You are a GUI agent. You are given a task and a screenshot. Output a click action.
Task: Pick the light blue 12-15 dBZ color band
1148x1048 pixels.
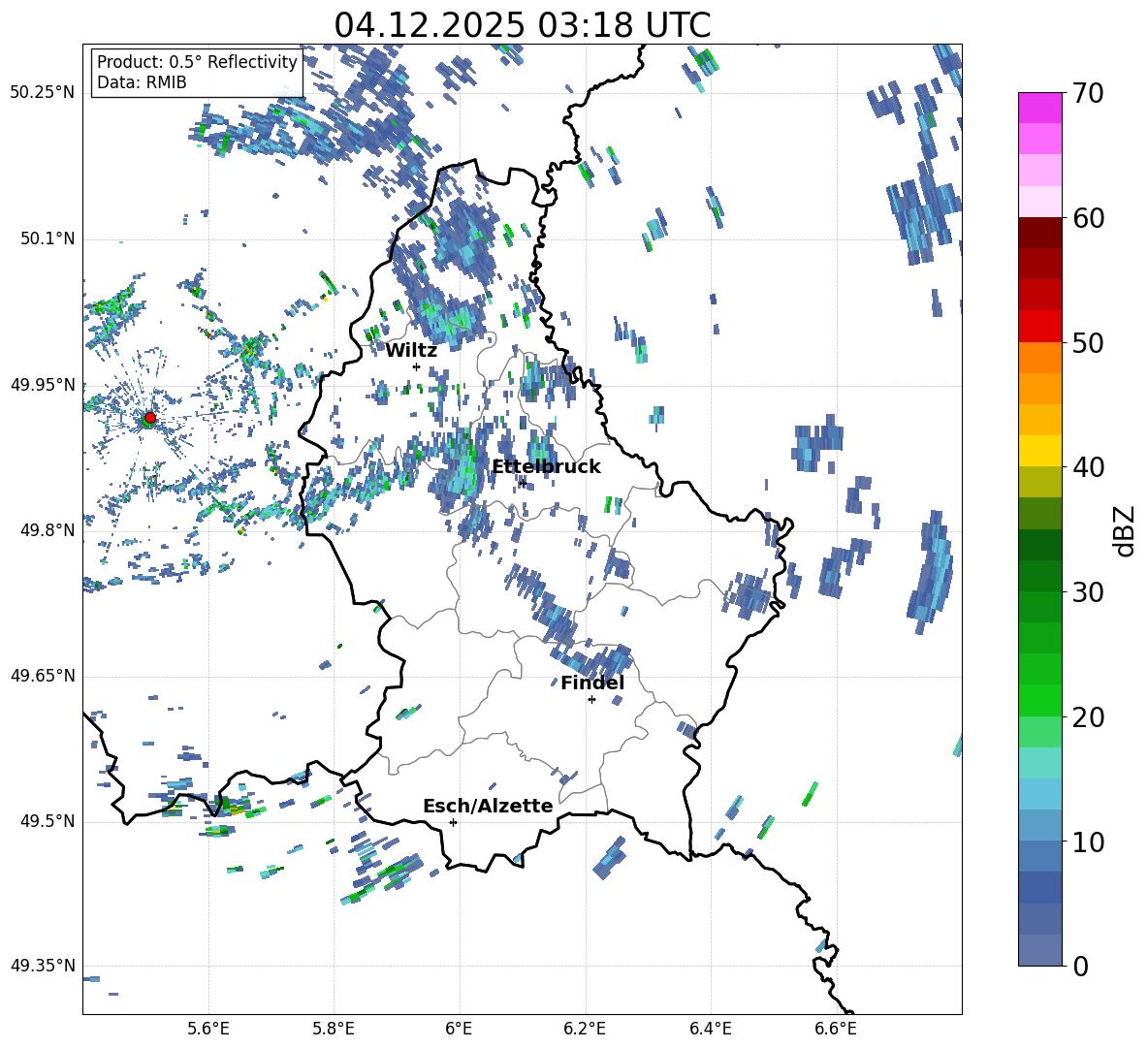click(1040, 794)
